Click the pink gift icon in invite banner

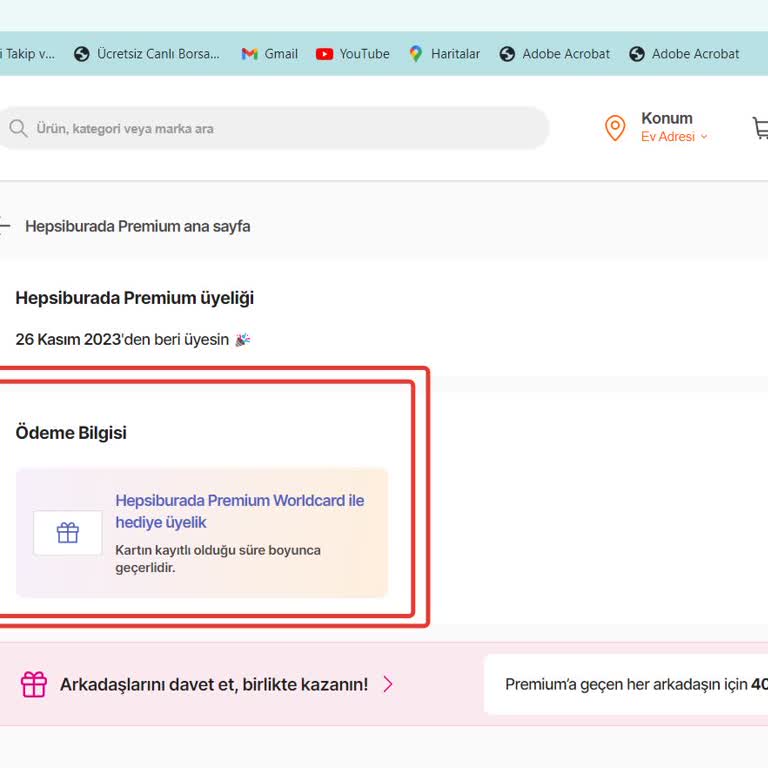point(34,684)
